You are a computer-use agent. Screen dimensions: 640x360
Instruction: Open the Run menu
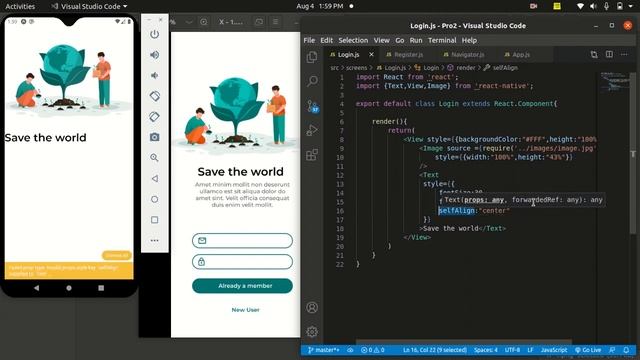416,40
